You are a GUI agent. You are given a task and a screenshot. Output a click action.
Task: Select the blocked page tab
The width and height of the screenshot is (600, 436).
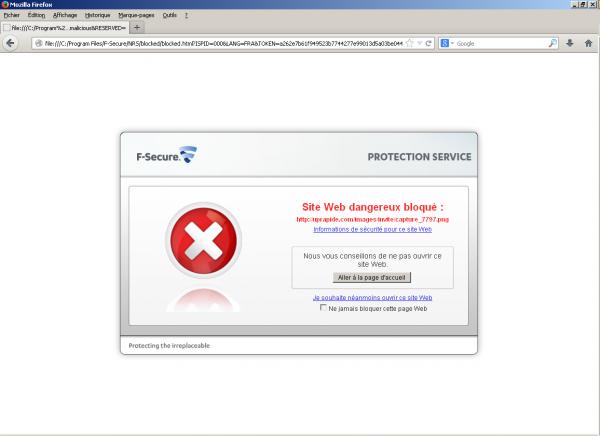(65, 28)
